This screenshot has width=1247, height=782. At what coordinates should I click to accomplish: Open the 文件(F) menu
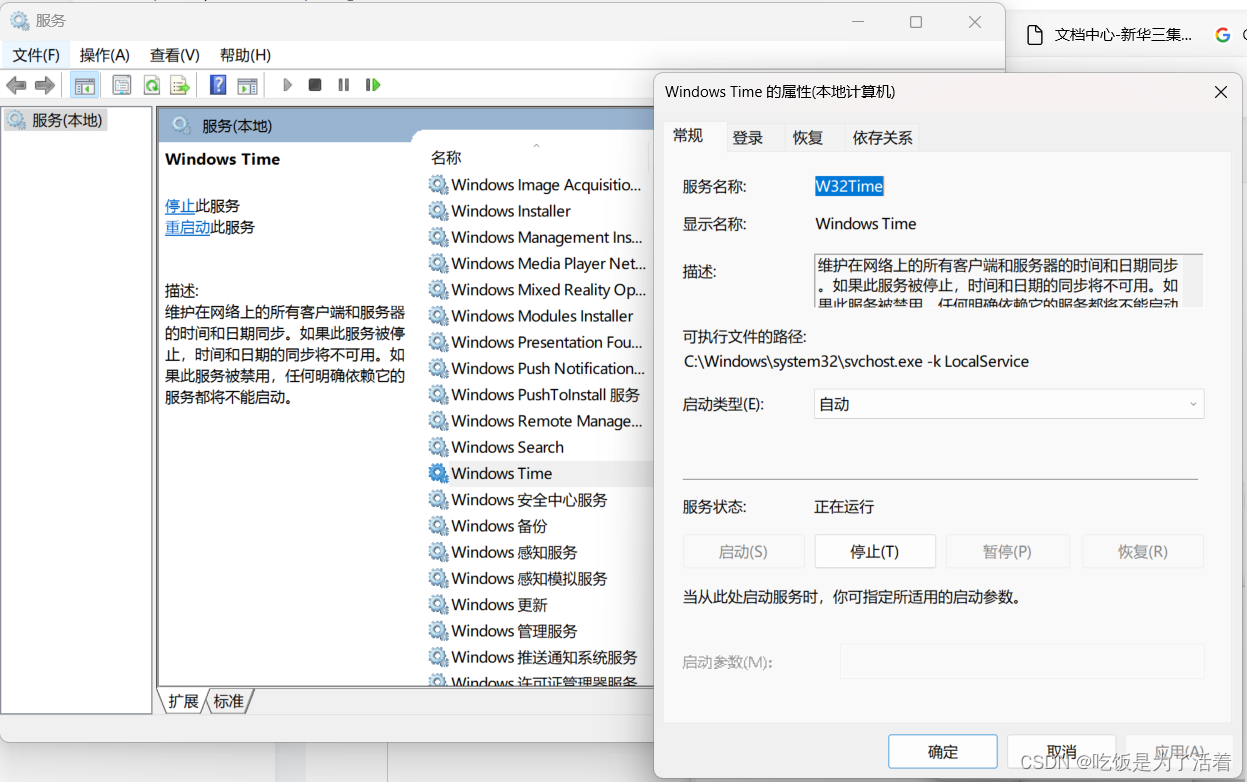tap(36, 55)
